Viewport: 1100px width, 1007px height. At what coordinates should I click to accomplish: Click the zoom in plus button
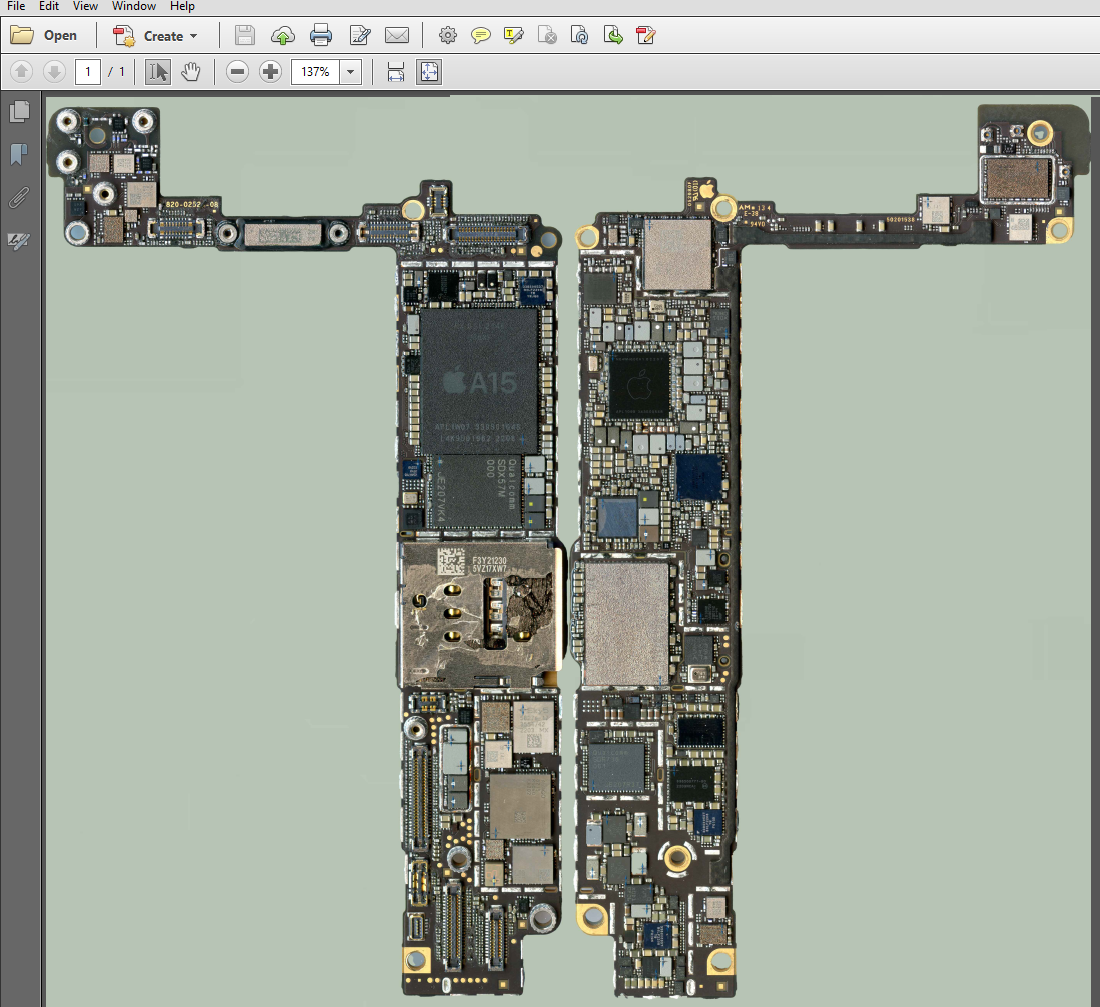pyautogui.click(x=270, y=72)
